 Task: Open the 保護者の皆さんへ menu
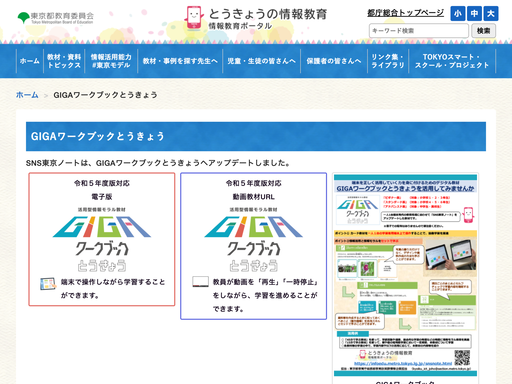(334, 61)
